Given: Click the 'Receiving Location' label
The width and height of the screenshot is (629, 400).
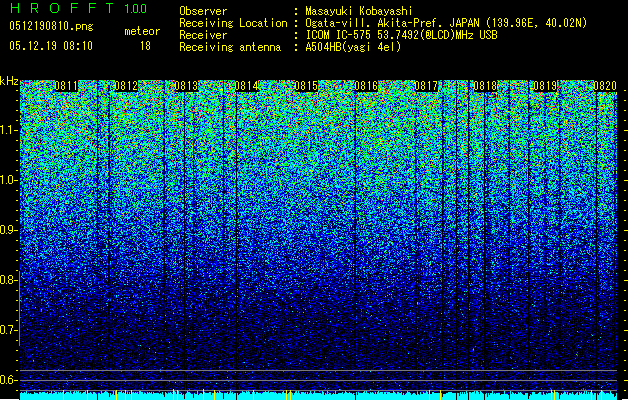Looking at the screenshot, I should pyautogui.click(x=233, y=23).
